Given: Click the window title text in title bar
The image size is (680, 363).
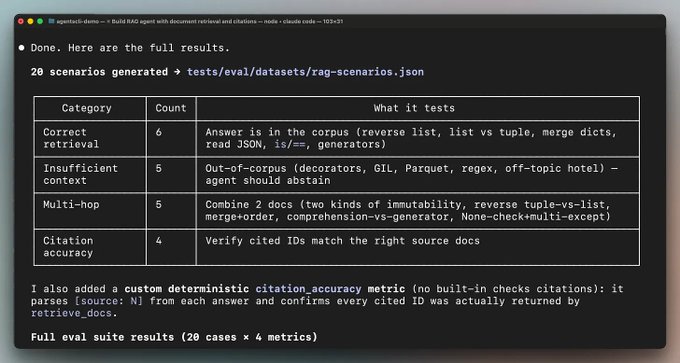Looking at the screenshot, I should click(200, 21).
